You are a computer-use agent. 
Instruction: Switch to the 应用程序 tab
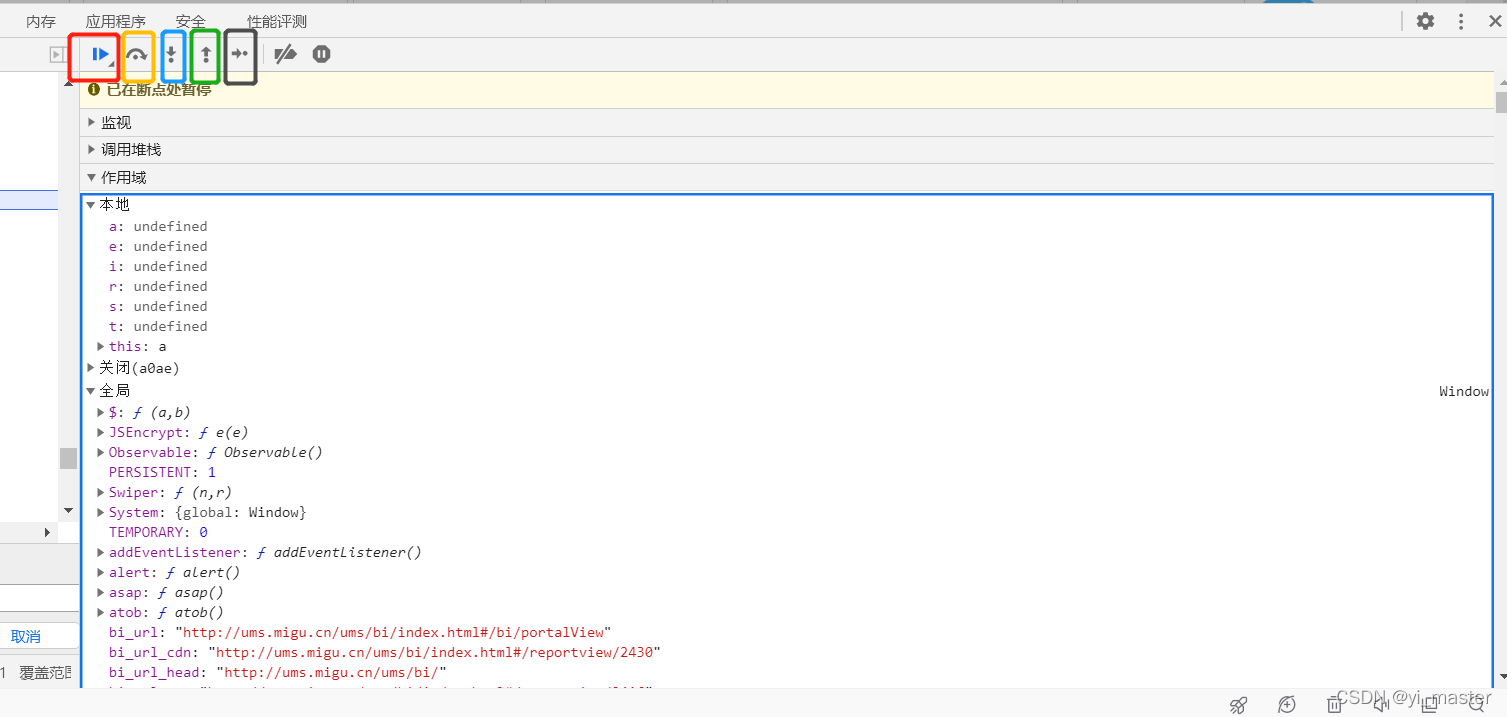[116, 21]
